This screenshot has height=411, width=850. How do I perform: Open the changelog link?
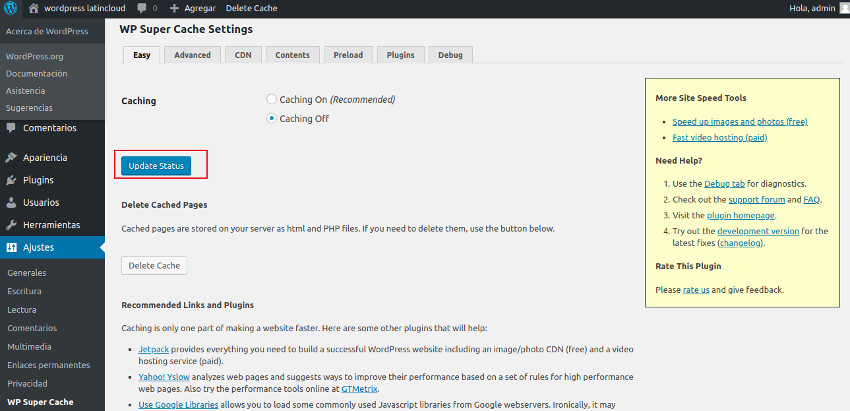(x=741, y=244)
